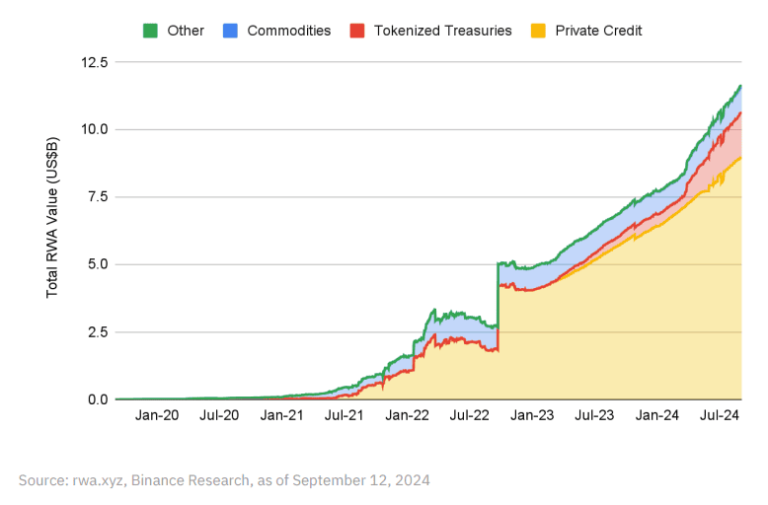The width and height of the screenshot is (768, 505).
Task: Click the Jan-22 x-axis label
Action: tap(407, 414)
